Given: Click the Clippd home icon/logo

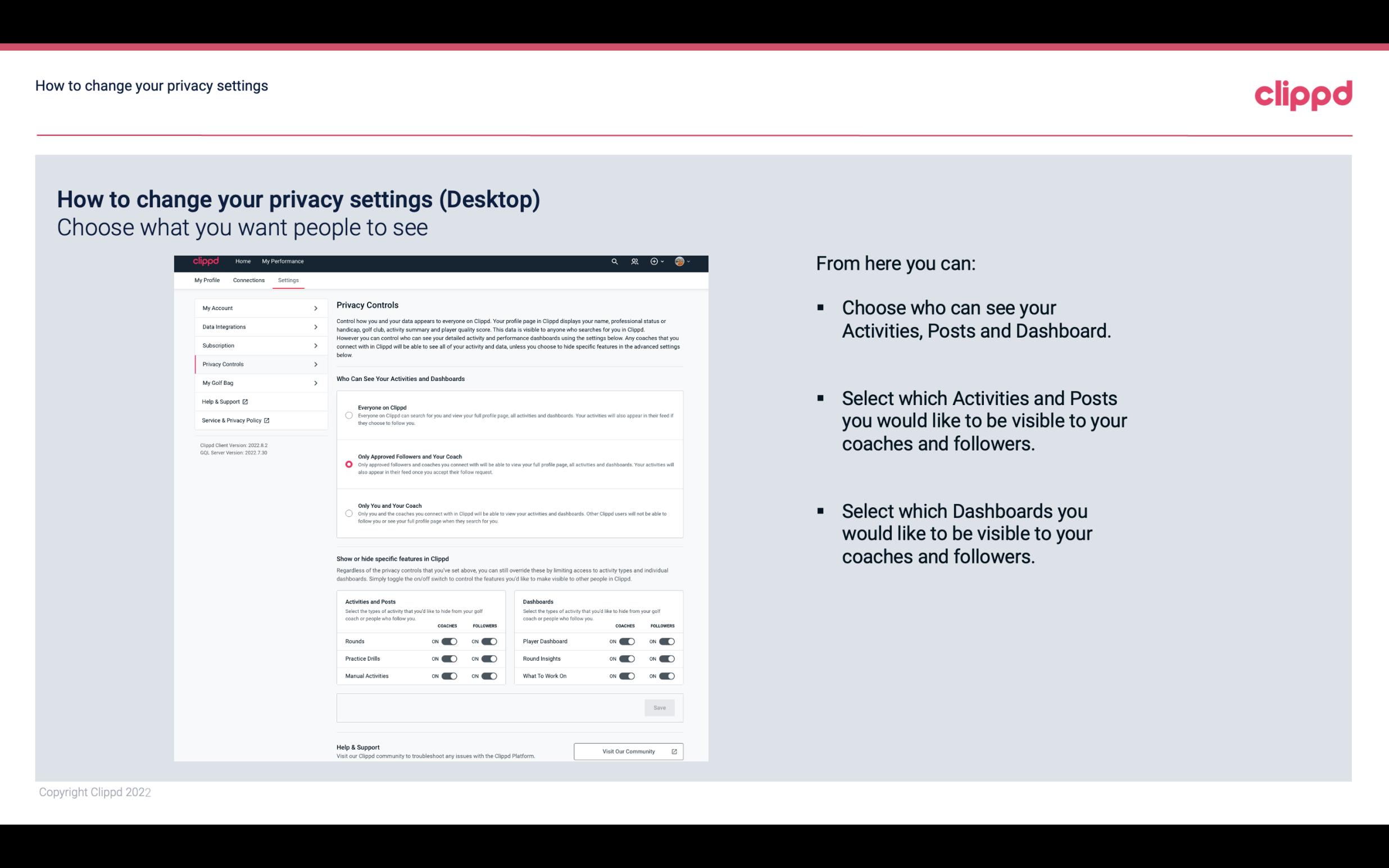Looking at the screenshot, I should (206, 261).
